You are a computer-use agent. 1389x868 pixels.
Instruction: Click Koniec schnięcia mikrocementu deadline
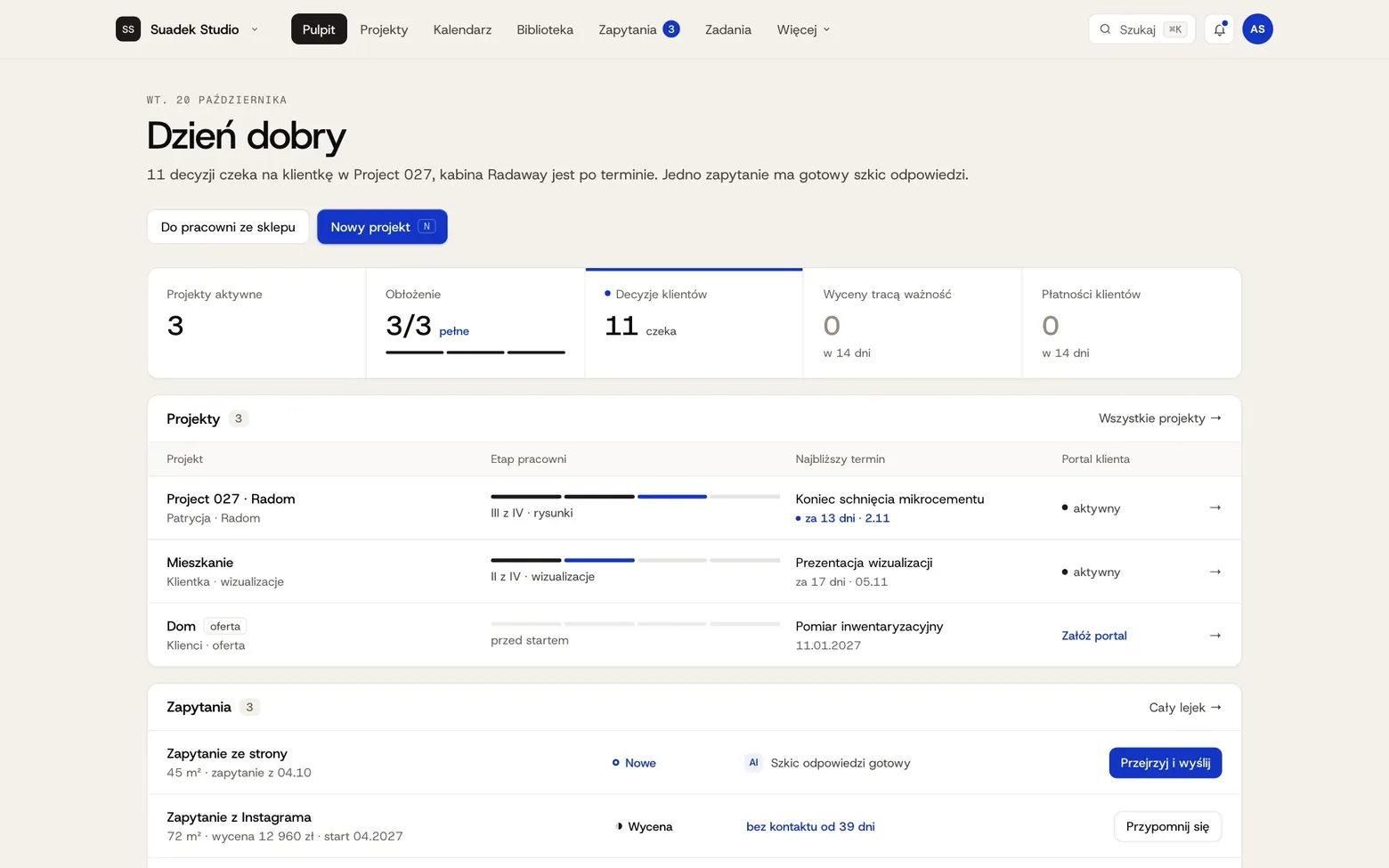889,499
